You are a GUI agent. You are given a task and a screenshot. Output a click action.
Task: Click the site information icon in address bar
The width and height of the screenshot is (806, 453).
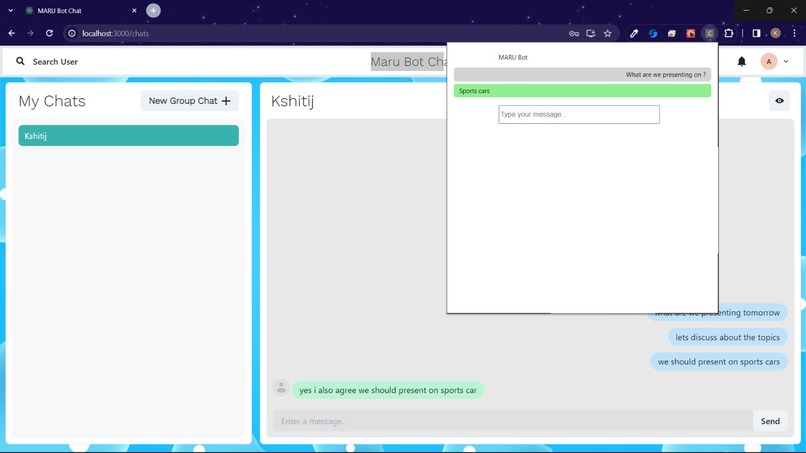pos(72,33)
